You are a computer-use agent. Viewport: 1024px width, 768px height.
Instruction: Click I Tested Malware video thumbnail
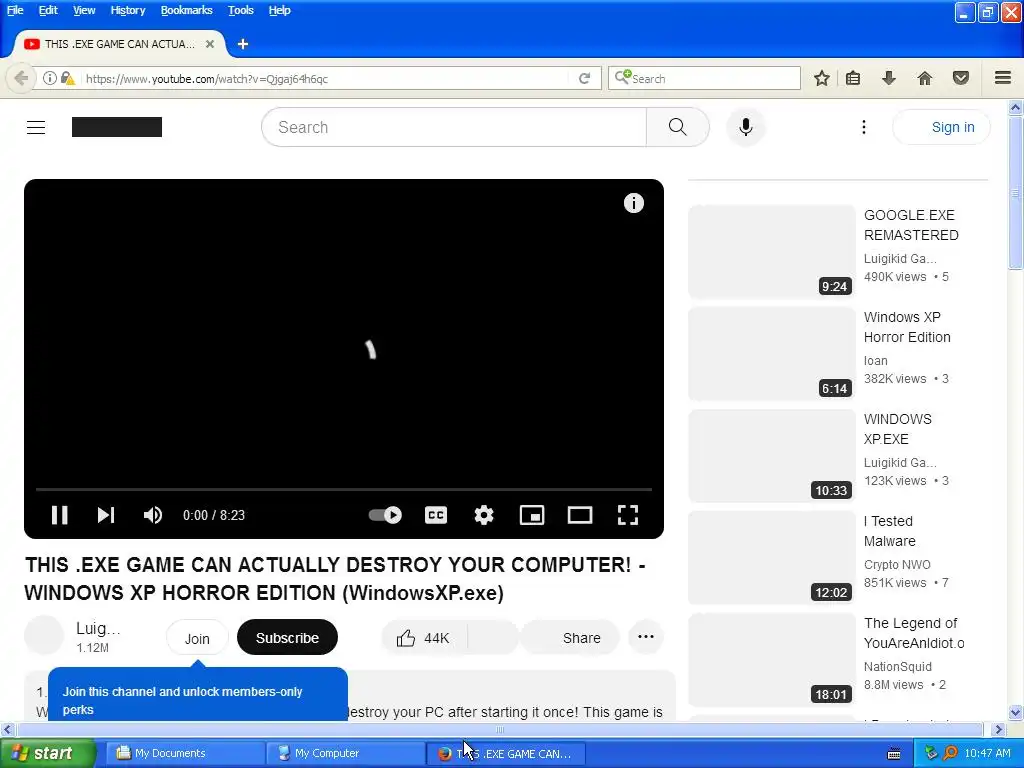pos(772,558)
